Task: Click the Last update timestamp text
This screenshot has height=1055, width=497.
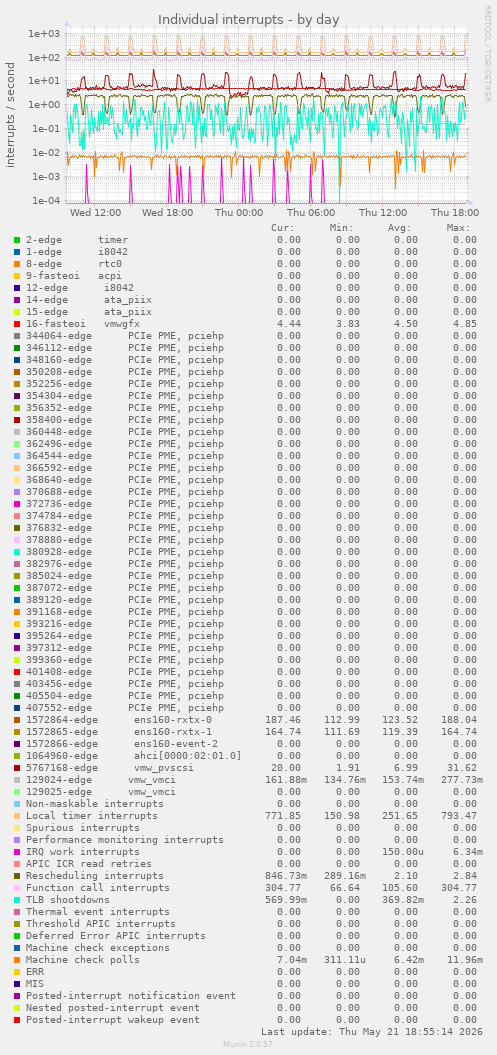Action: click(x=372, y=1031)
